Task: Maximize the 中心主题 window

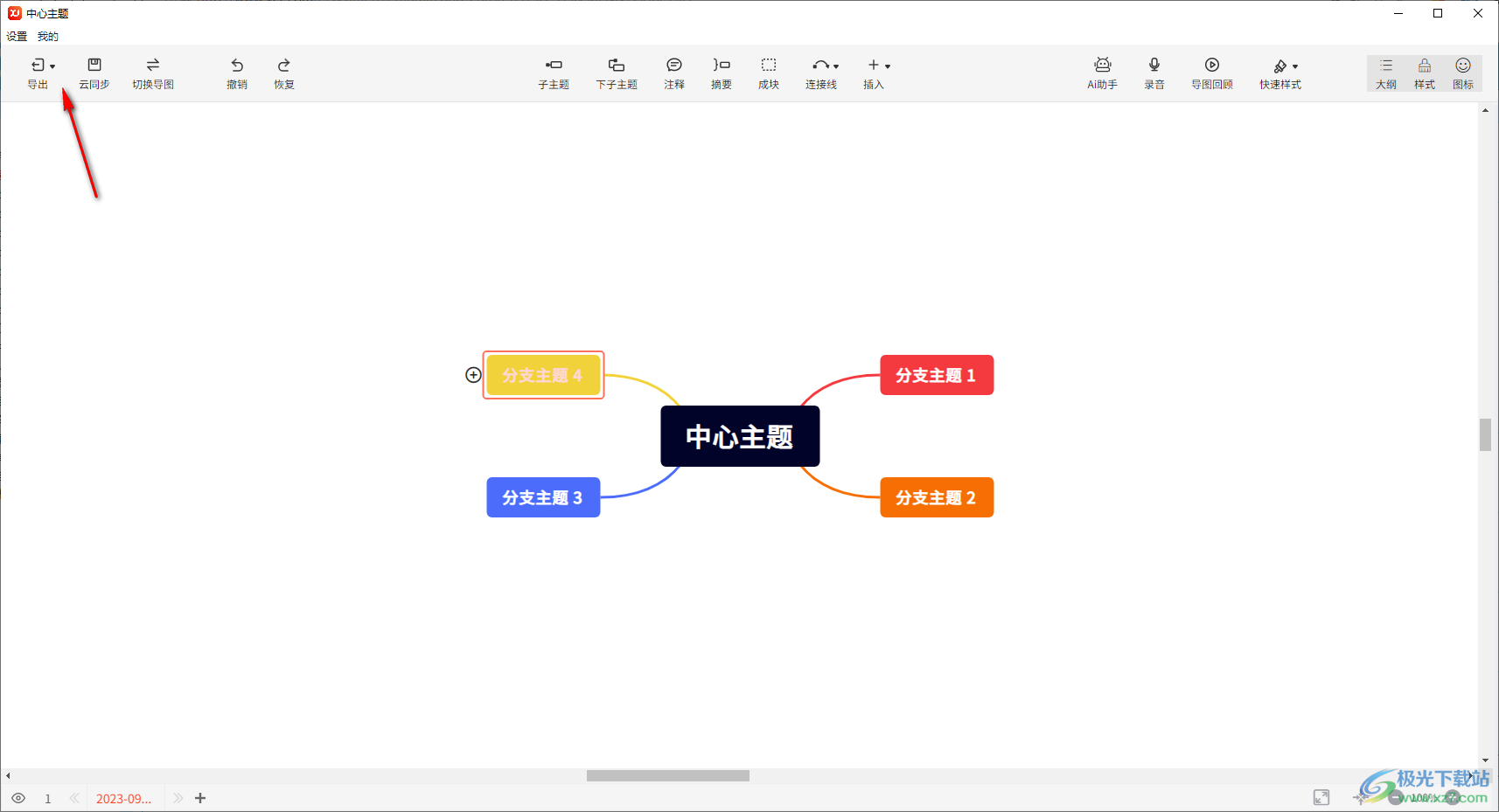Action: (x=1438, y=13)
